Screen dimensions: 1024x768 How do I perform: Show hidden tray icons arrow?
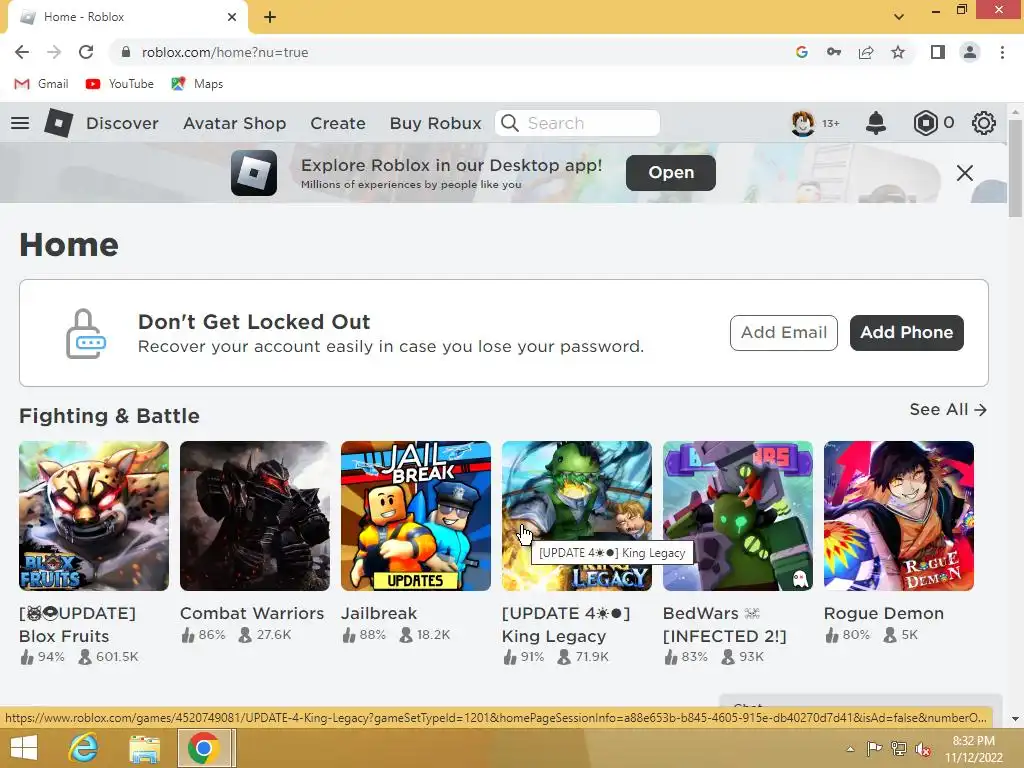[x=850, y=748]
